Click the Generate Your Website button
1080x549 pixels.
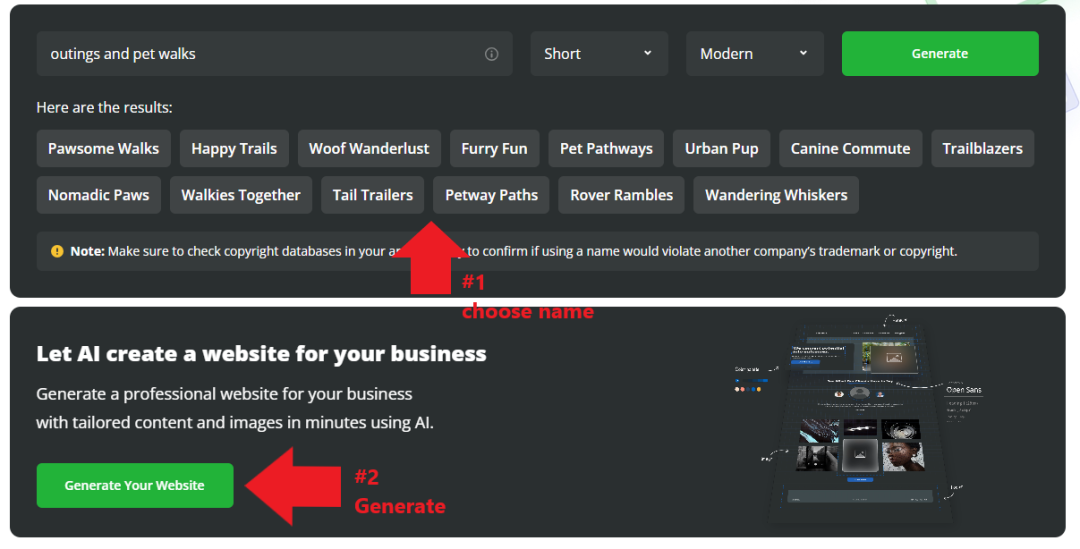(135, 486)
